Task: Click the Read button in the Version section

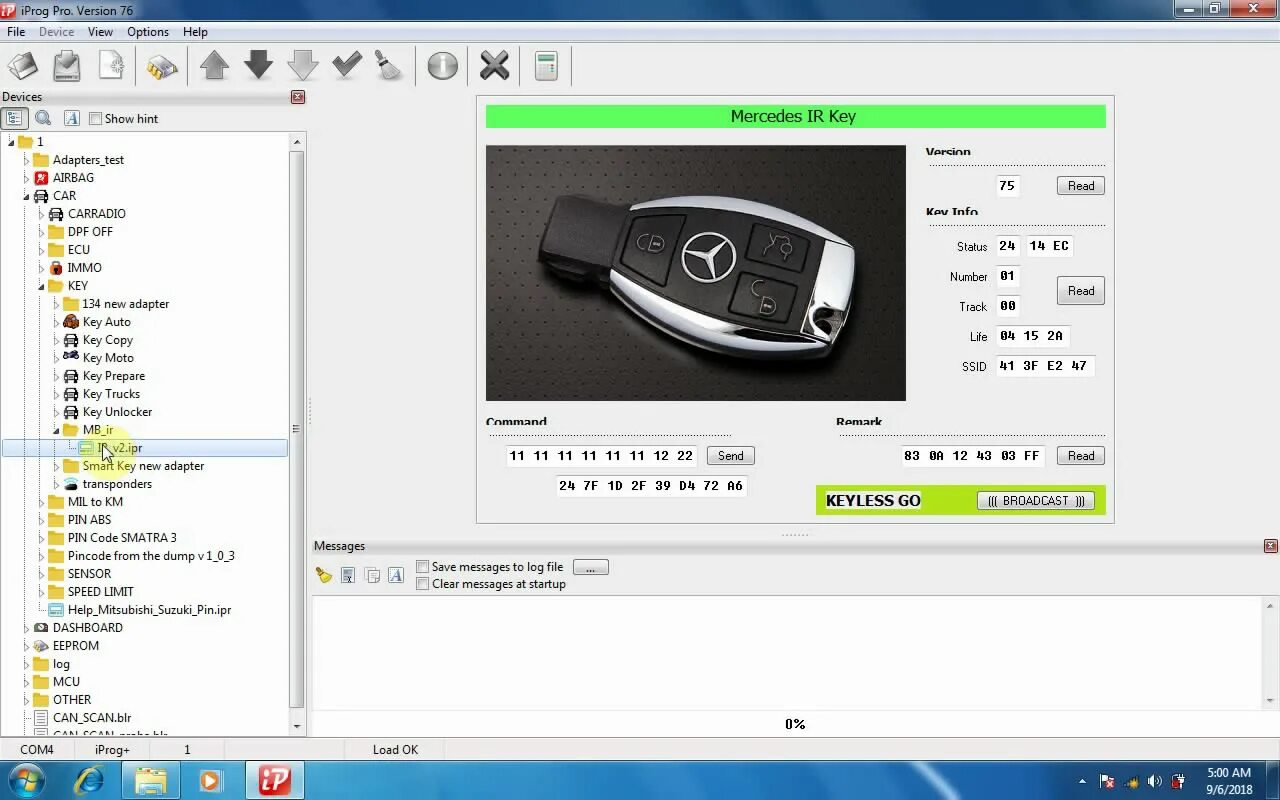Action: click(x=1081, y=186)
